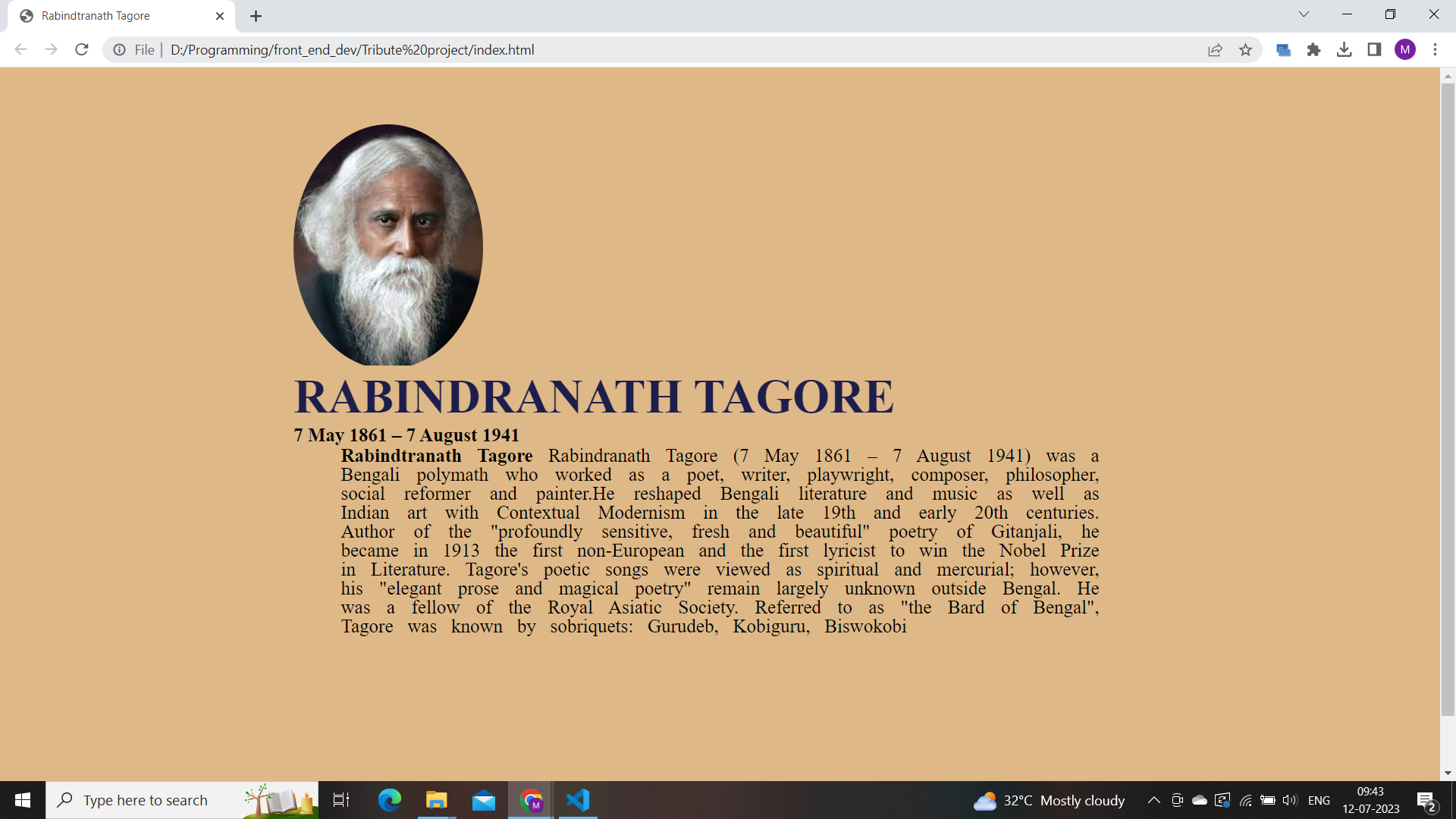Open the Chrome profile avatar M
Screen dimensions: 1456x819
[x=1405, y=50]
